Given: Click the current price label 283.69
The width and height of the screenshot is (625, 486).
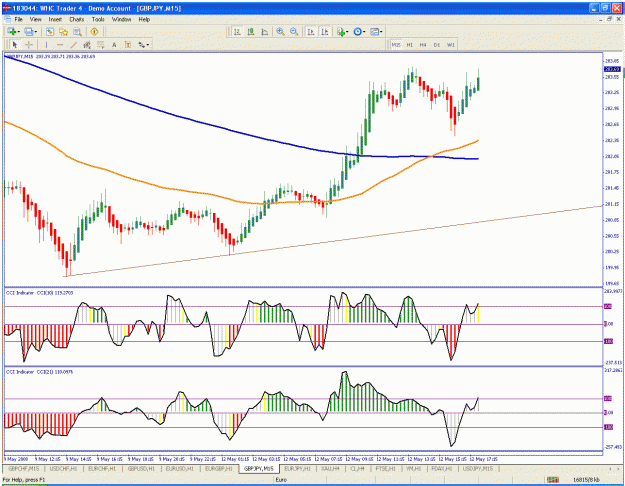Looking at the screenshot, I should click(x=612, y=69).
